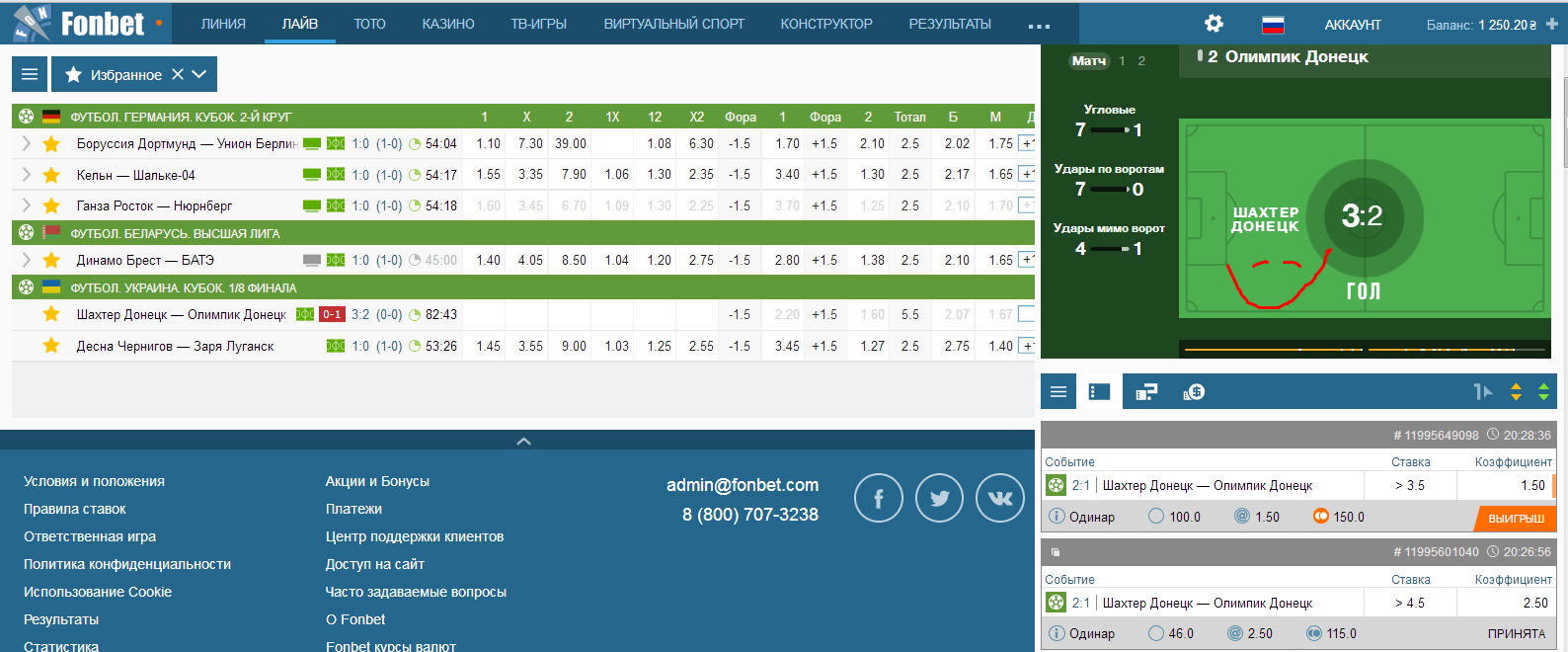The width and height of the screenshot is (1568, 652).
Task: Open the hamburger menu left of Избранное
Action: pos(30,74)
